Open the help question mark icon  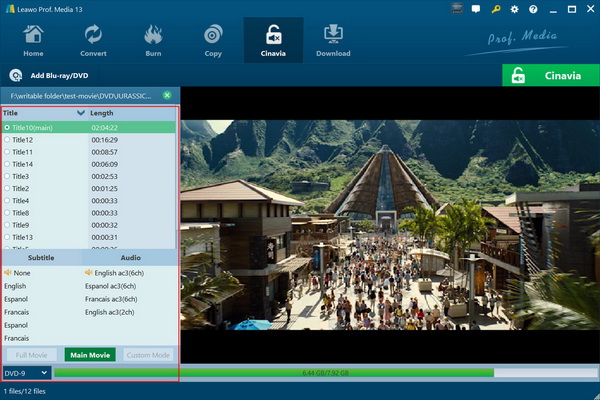pos(533,9)
